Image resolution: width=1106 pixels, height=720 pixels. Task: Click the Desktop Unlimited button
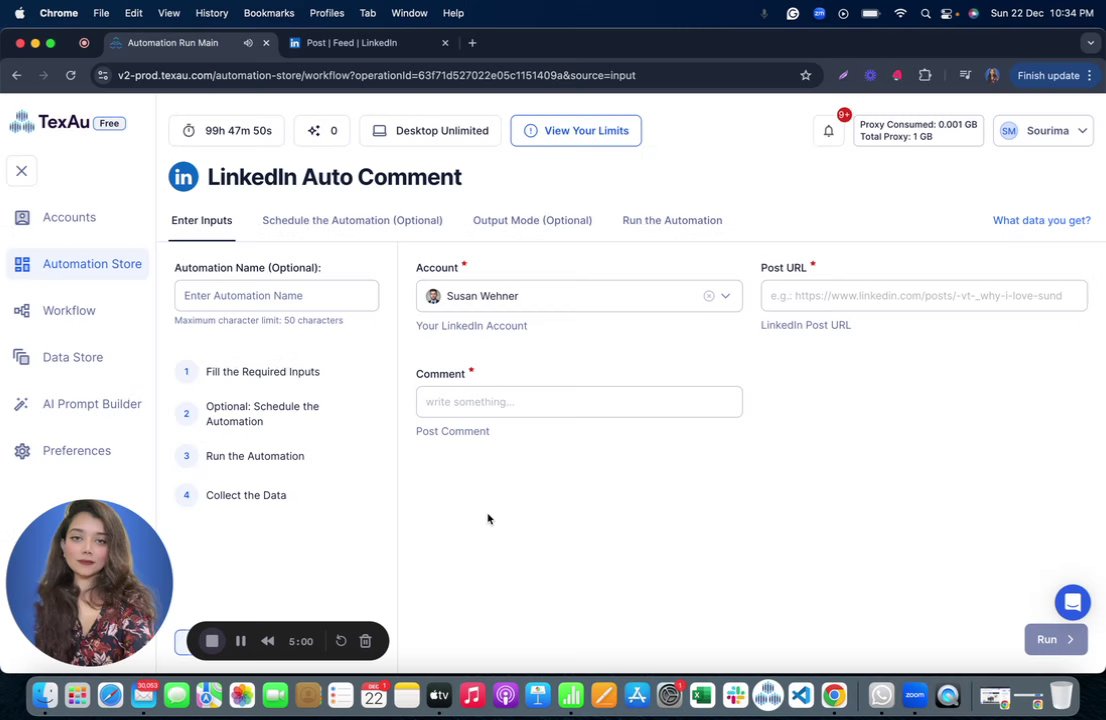[x=430, y=130]
